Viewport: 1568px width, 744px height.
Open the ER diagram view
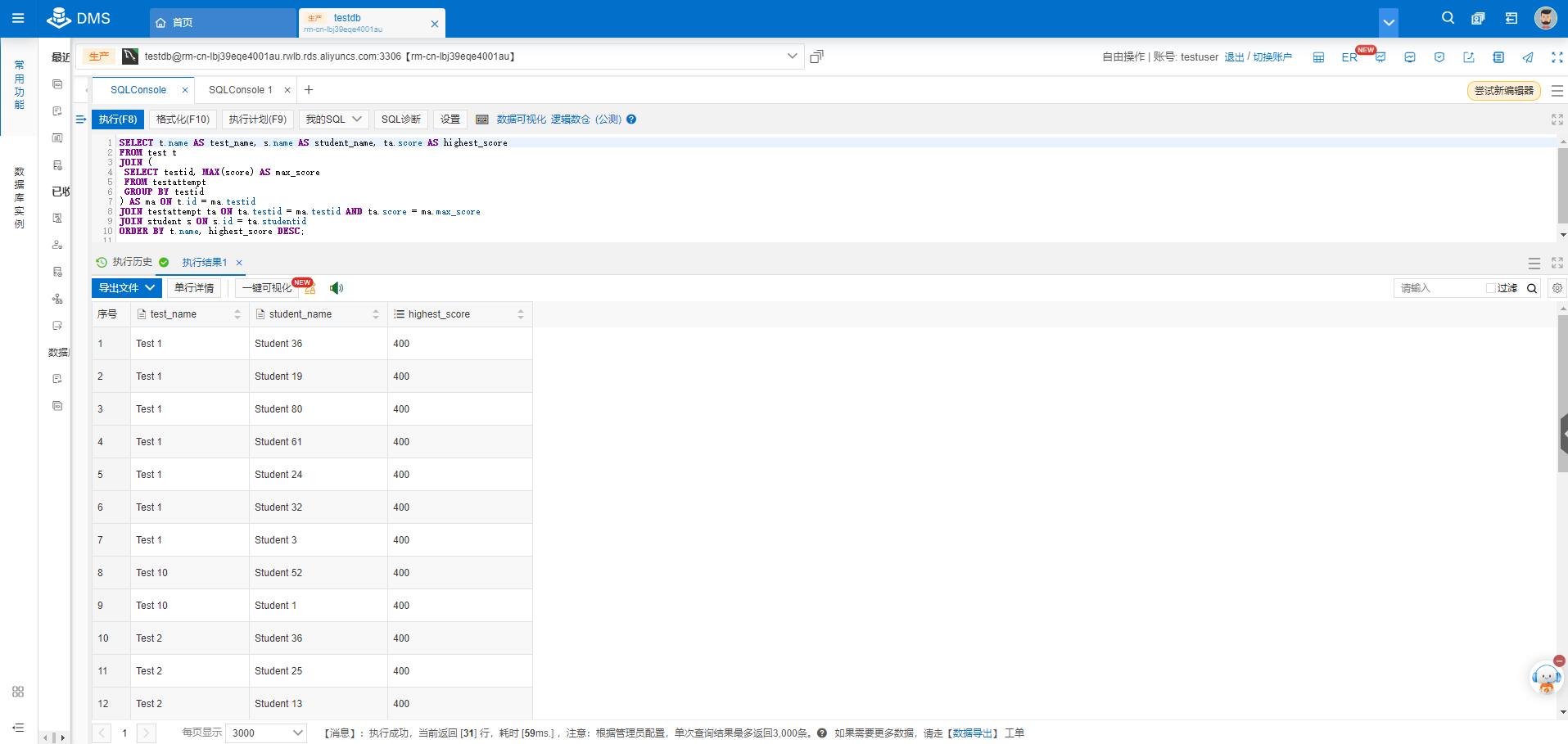[x=1349, y=57]
